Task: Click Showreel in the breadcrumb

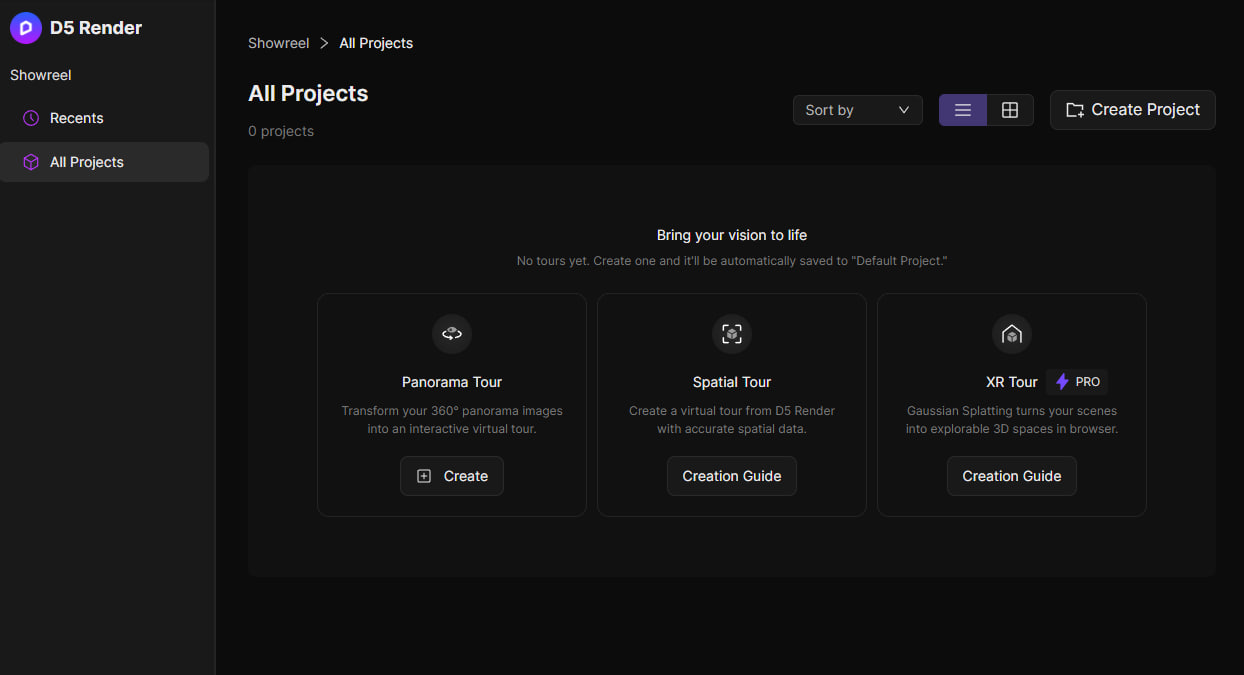Action: click(279, 43)
